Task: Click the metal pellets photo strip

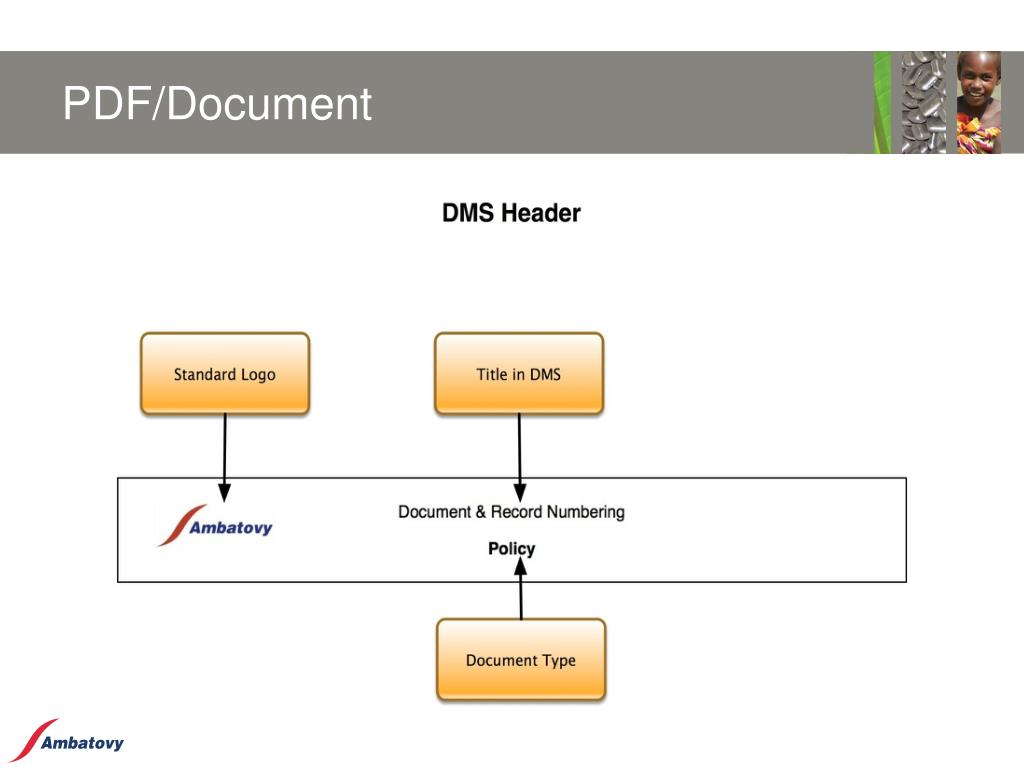Action: (923, 103)
